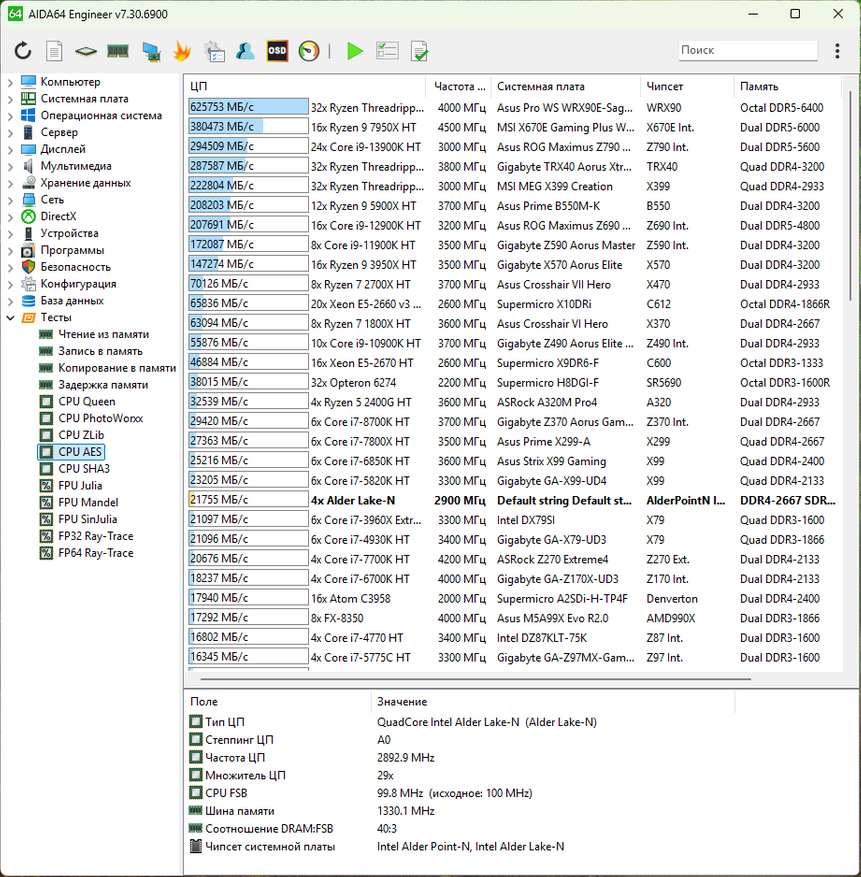Screen dimensions: 861x877
Task: Click the results list horizontal scrollbar
Action: (x=476, y=679)
